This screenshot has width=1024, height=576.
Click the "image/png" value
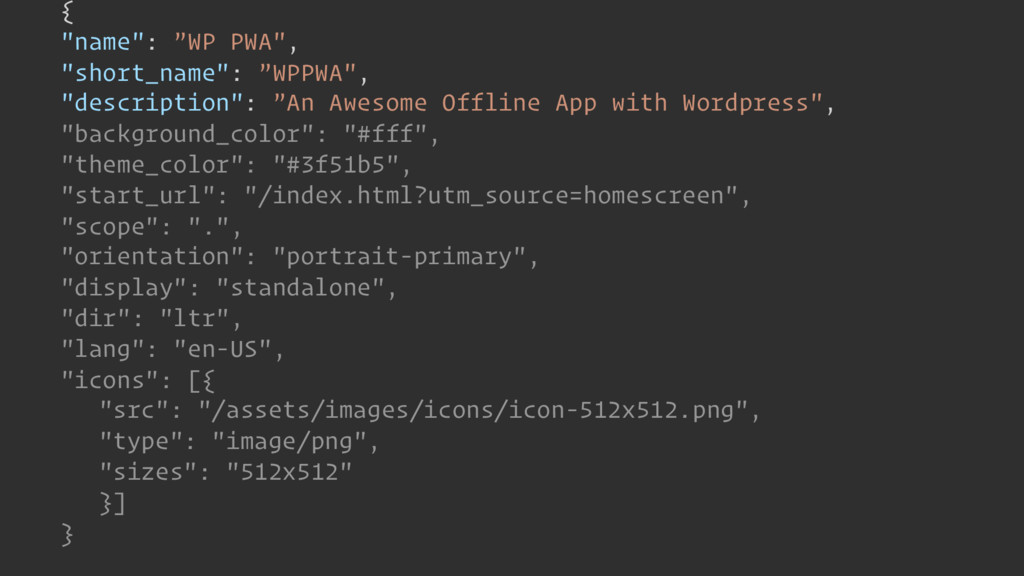290,441
